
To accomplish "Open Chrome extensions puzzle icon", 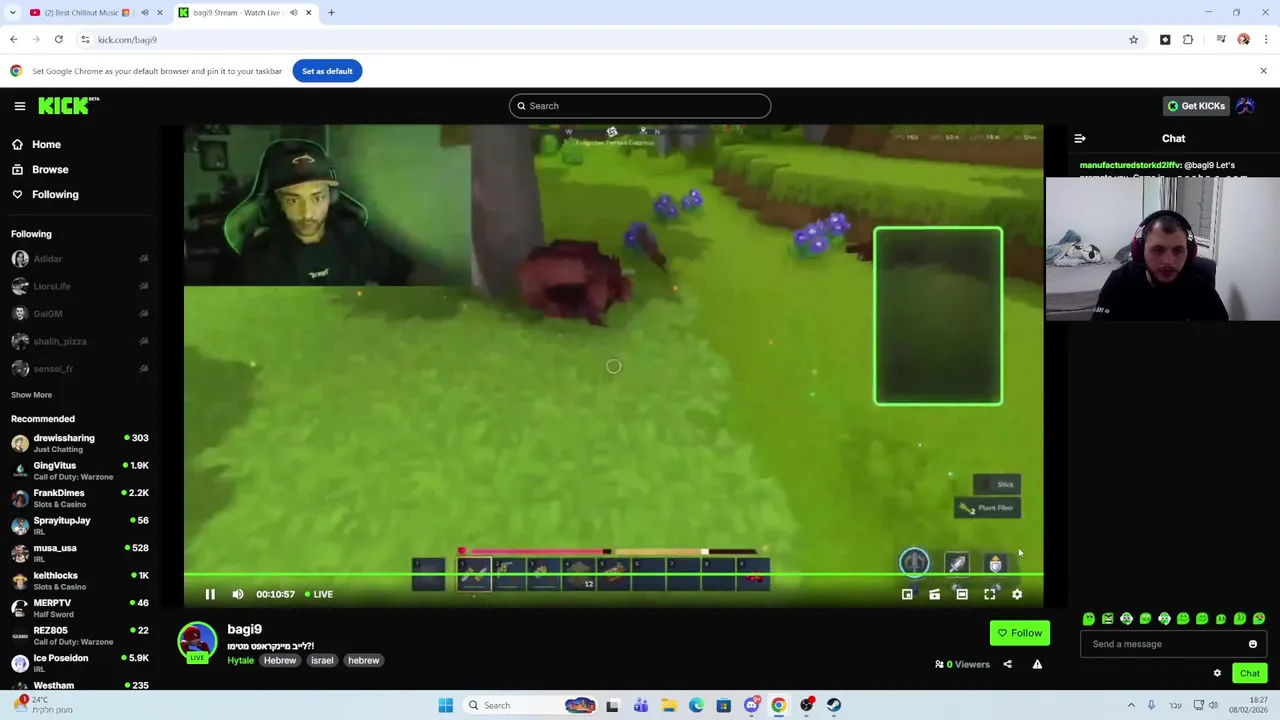I will [x=1188, y=40].
